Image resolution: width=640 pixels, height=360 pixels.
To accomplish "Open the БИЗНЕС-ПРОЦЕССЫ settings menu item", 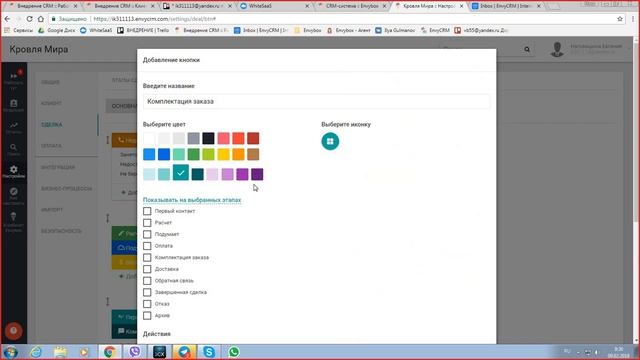I will coord(66,189).
